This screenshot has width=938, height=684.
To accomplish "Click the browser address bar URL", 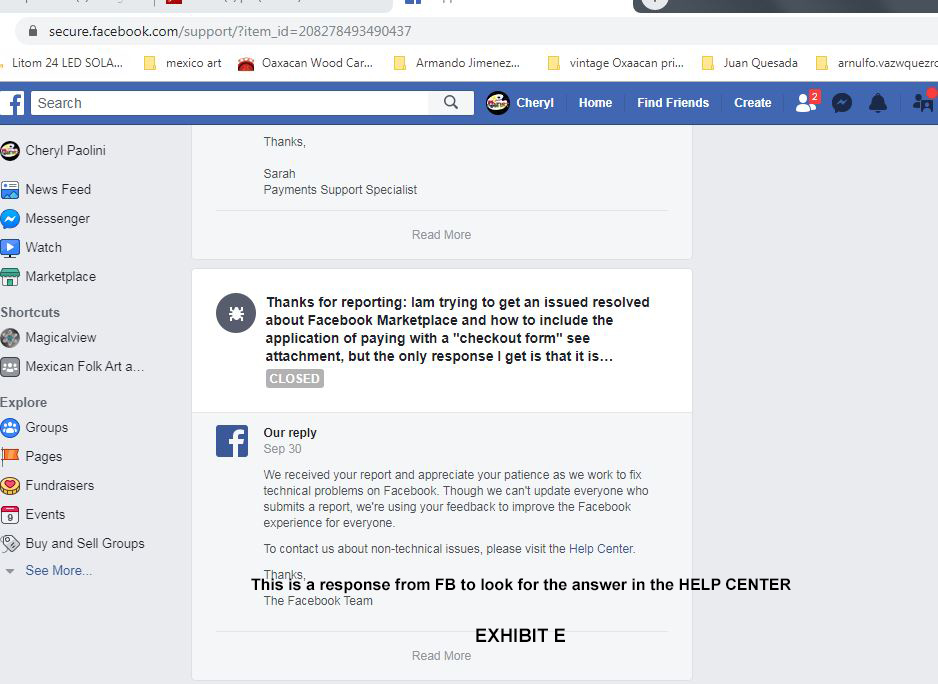I will point(230,31).
